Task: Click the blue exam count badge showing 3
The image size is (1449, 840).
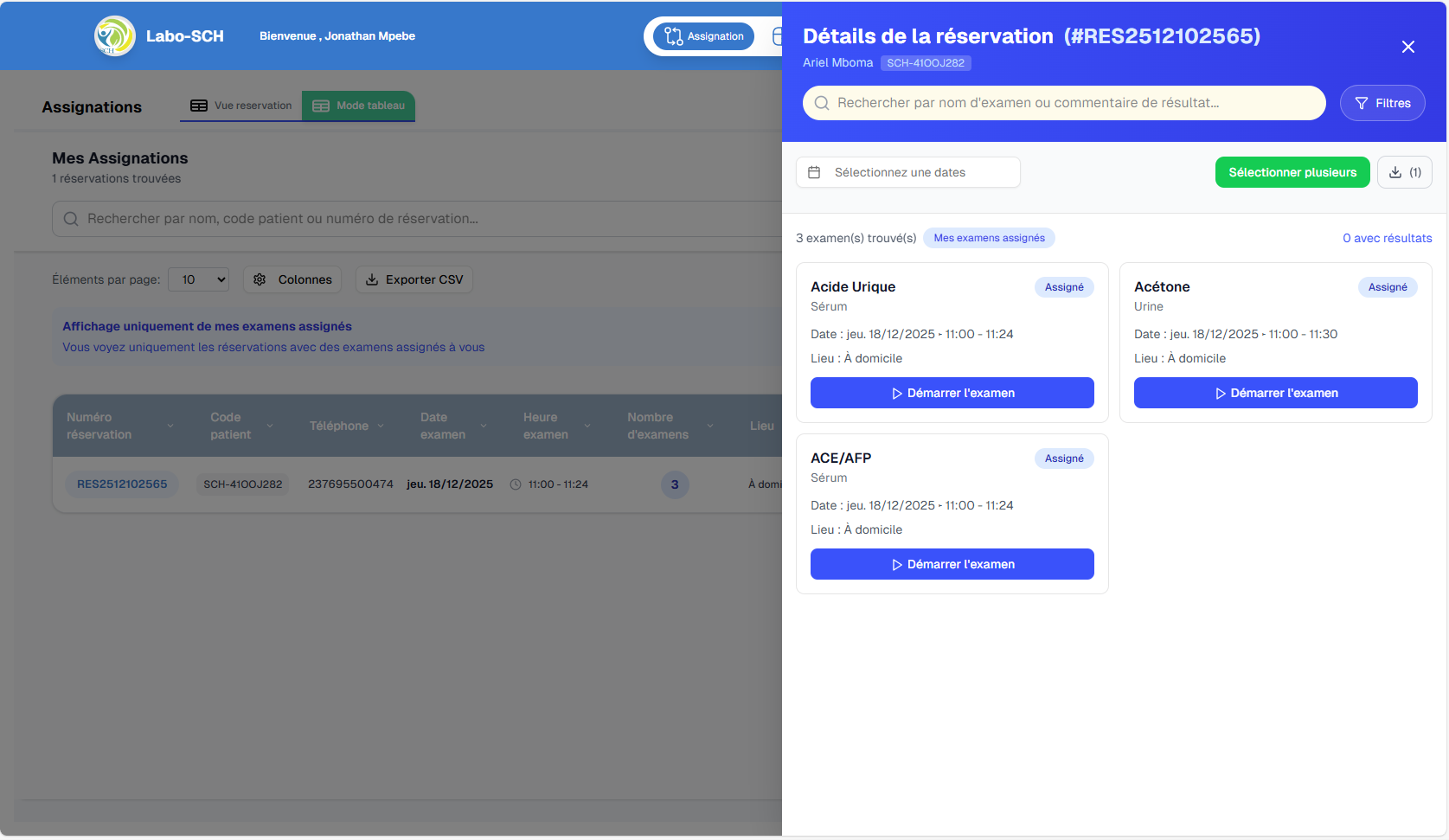Action: coord(675,484)
